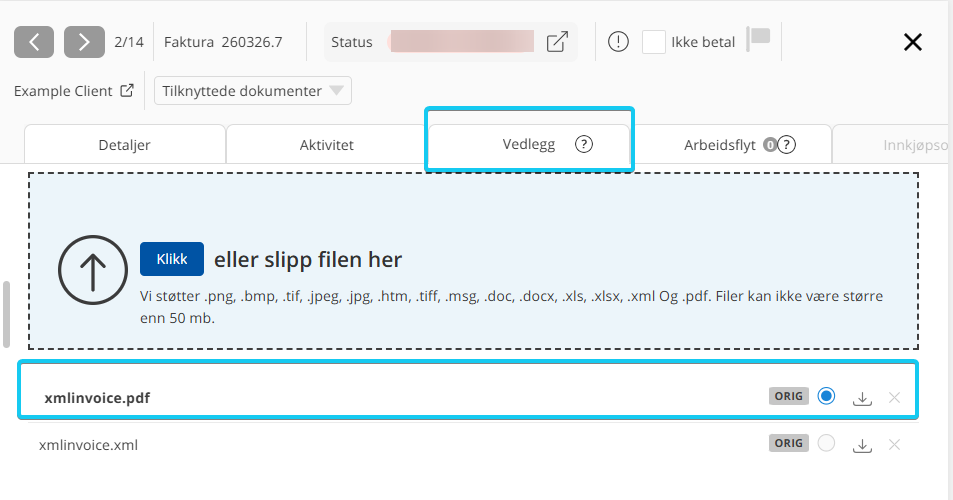
Task: Select the Vedlegg tab
Action: [529, 144]
